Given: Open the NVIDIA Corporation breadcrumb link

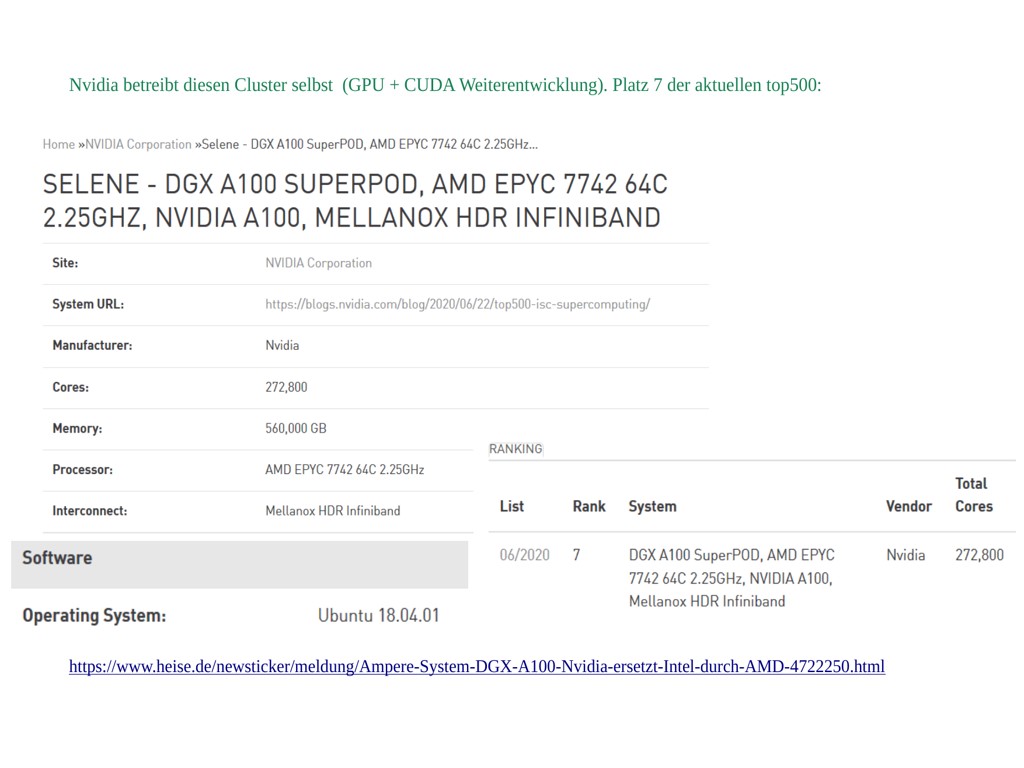Looking at the screenshot, I should [x=138, y=144].
